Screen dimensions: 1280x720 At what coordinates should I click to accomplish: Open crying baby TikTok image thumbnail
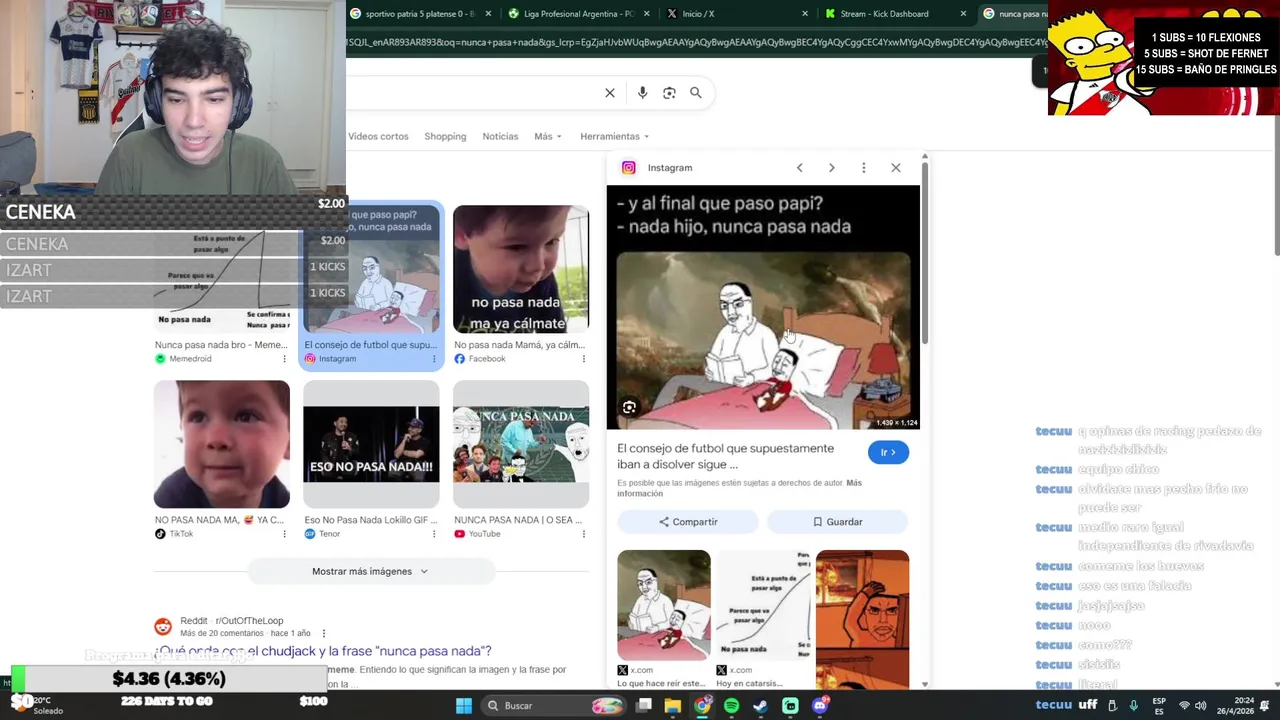point(222,444)
